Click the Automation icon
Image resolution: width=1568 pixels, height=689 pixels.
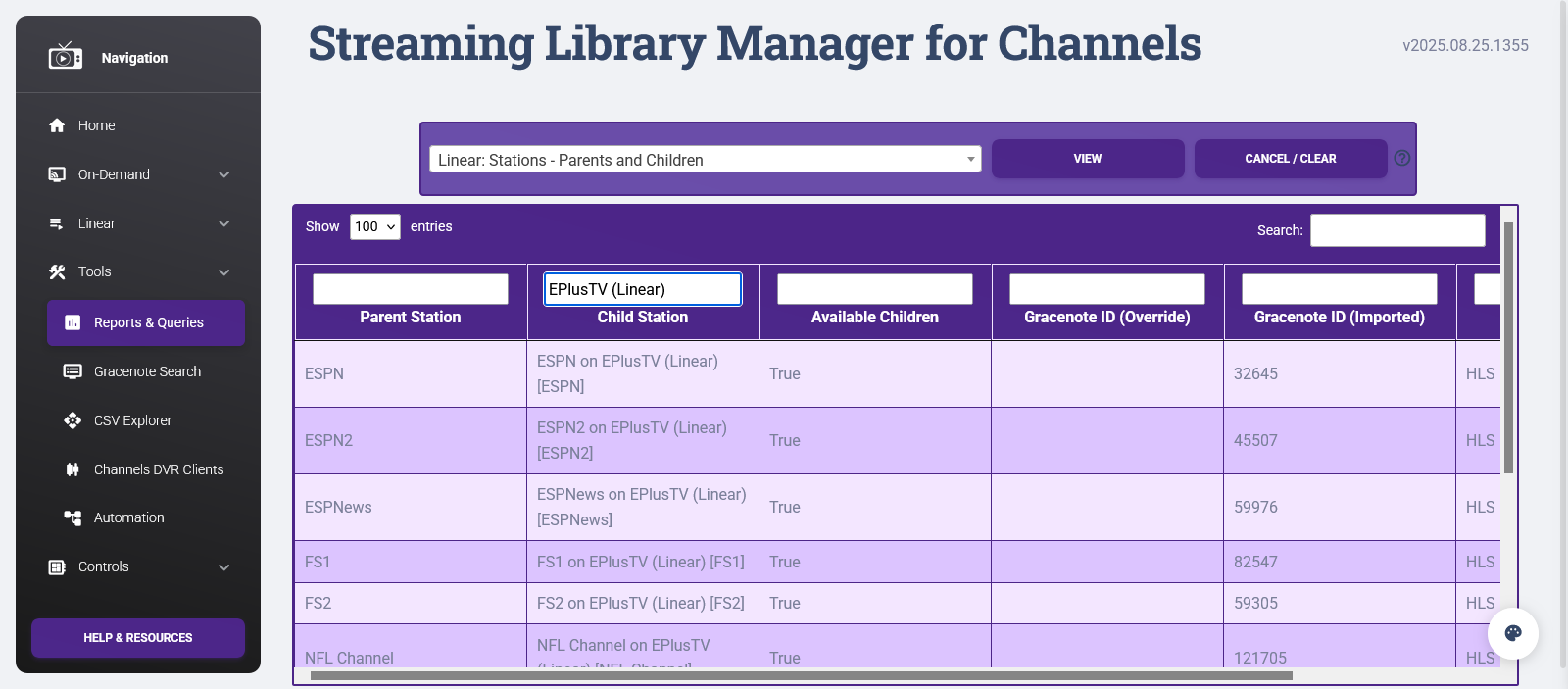click(x=73, y=517)
